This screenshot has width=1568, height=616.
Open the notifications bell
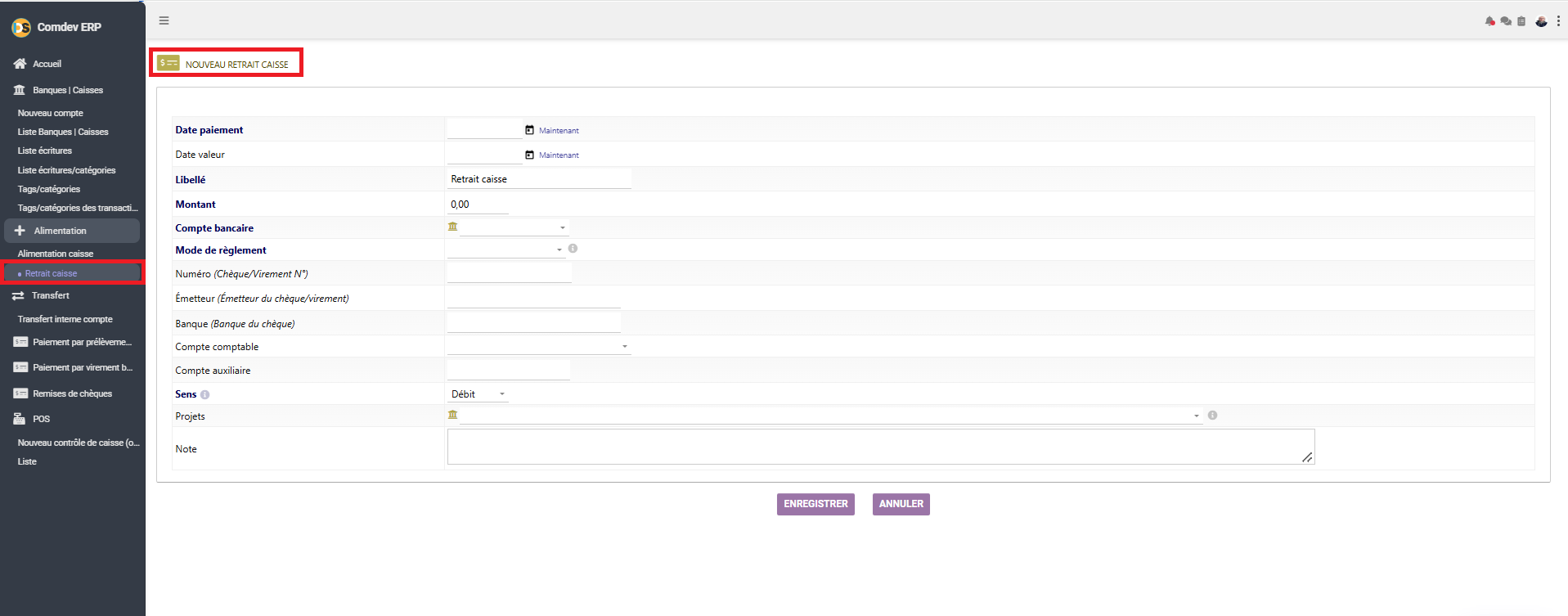[x=1489, y=21]
